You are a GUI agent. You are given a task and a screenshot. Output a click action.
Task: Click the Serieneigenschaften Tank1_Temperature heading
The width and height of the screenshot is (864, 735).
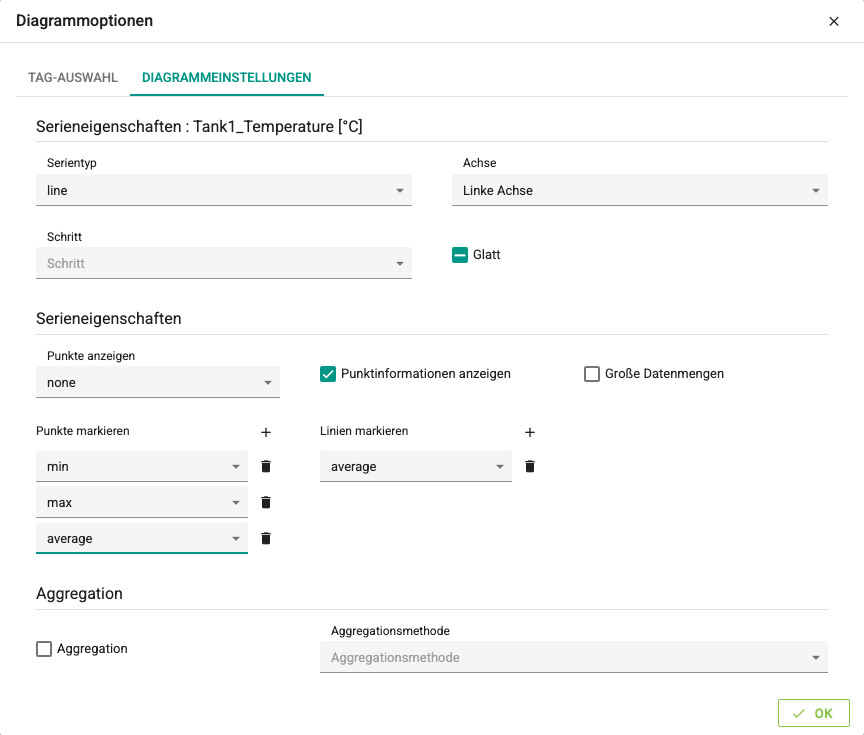click(199, 127)
